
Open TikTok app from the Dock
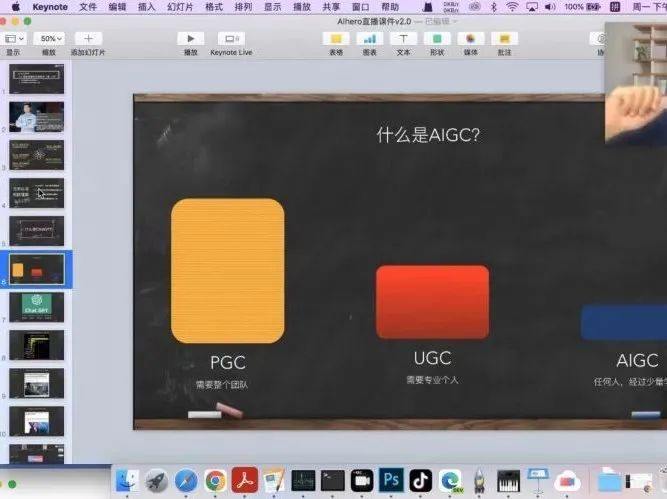pos(421,480)
